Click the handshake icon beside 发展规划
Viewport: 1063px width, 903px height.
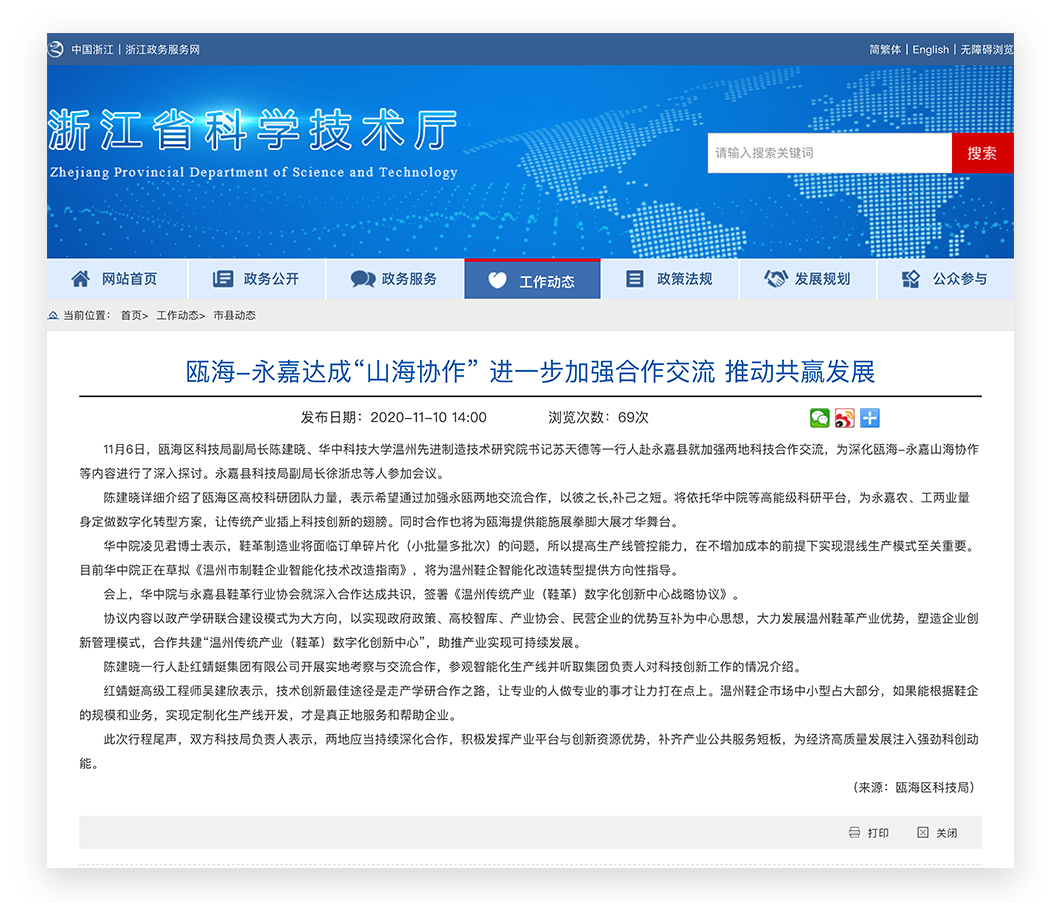[x=776, y=279]
